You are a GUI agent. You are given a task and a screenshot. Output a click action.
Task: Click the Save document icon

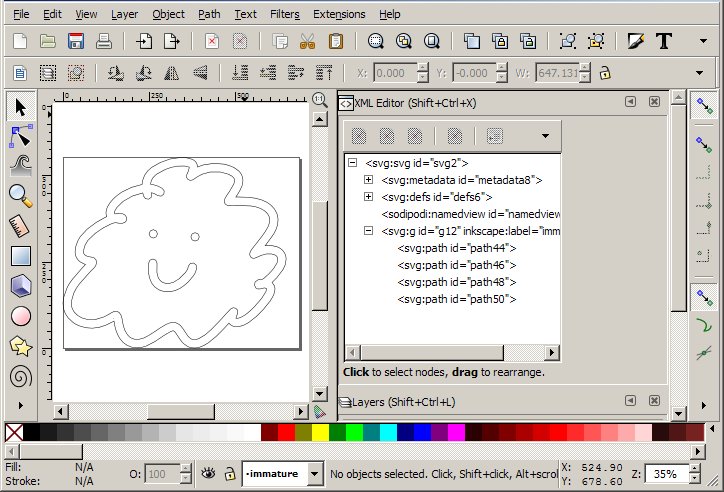point(75,41)
